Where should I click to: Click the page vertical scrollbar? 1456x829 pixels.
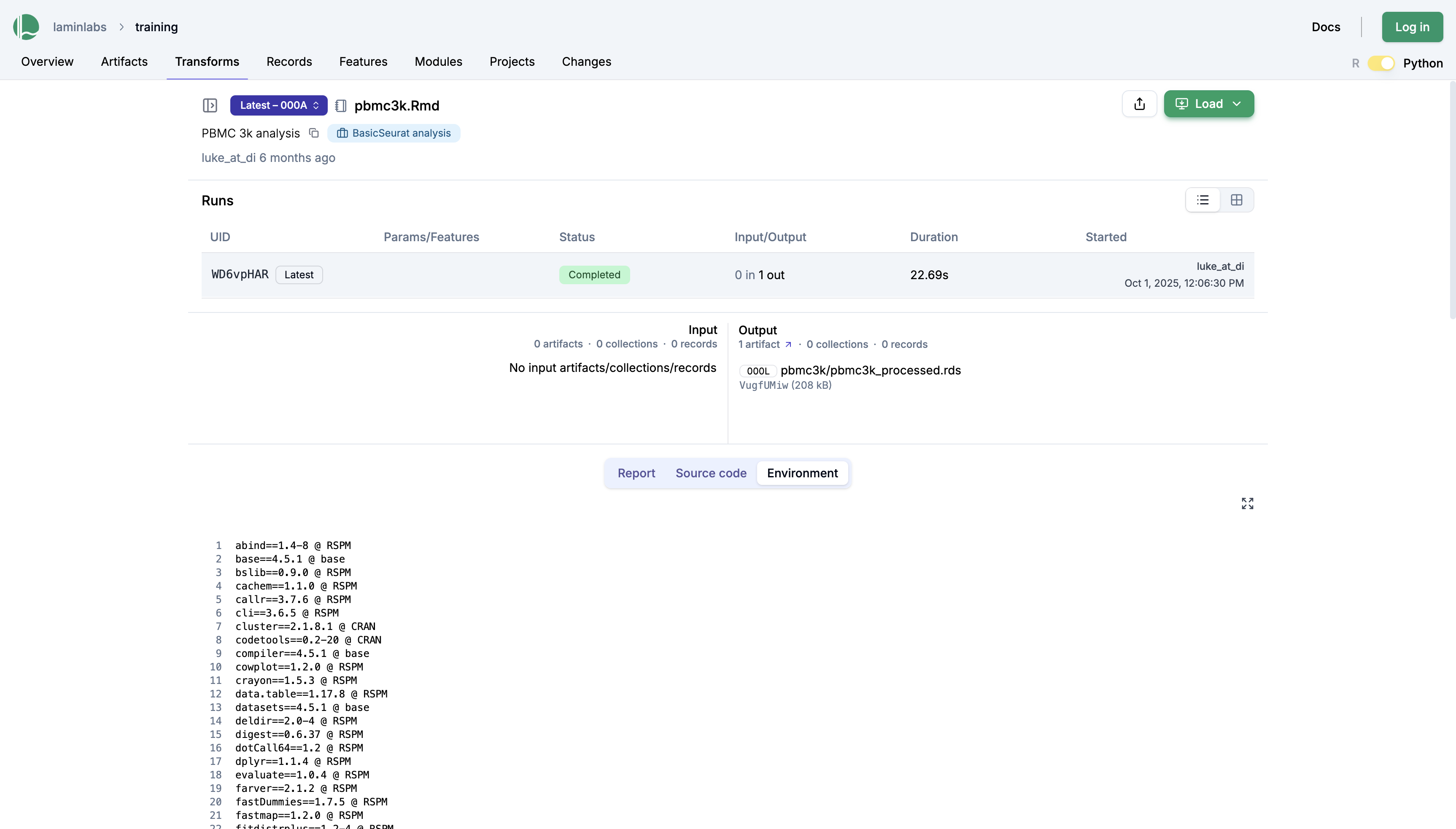pos(1452,199)
